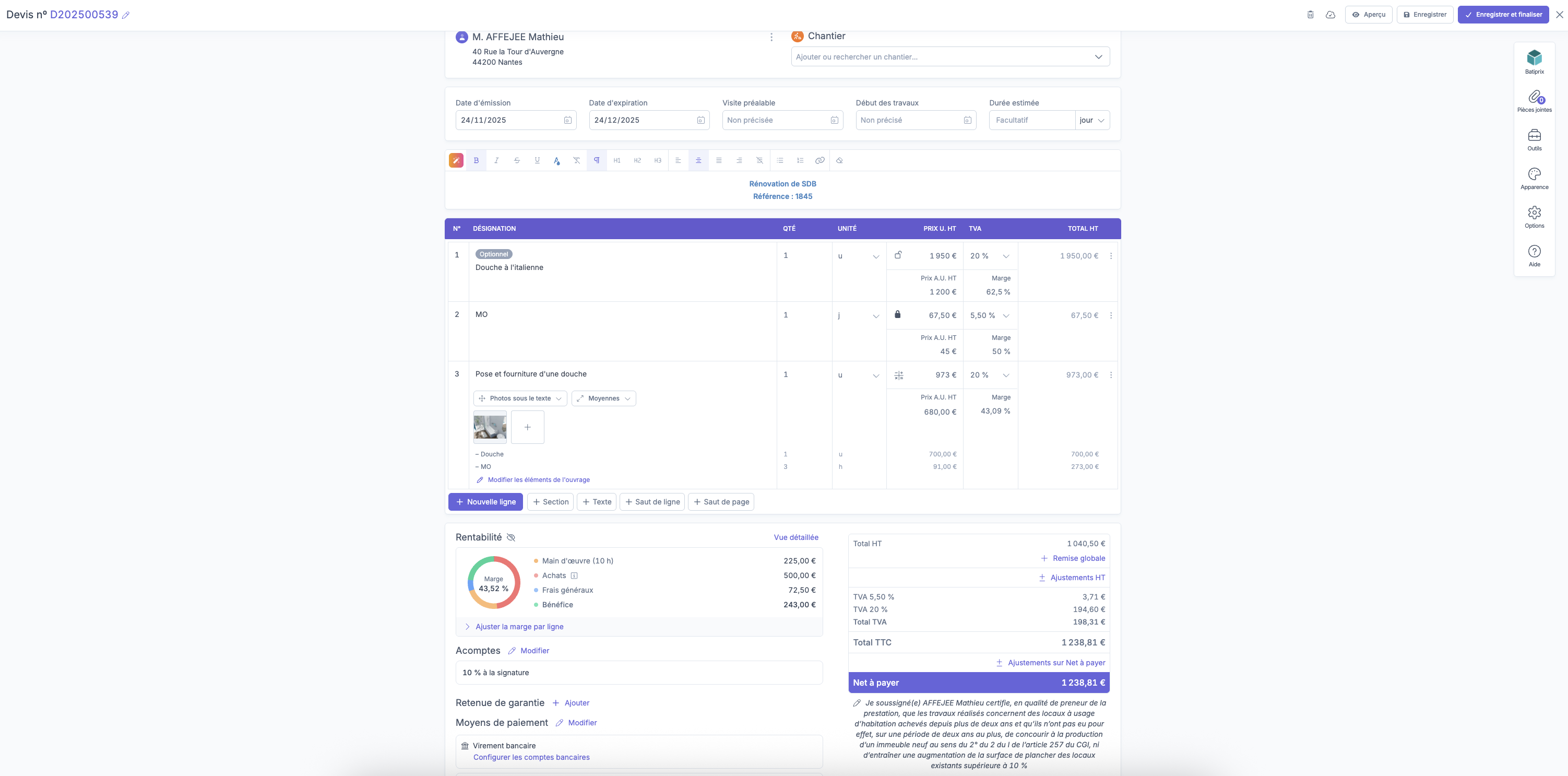Open the TVA dropdown for Douche à l'italienne
The width and height of the screenshot is (1568, 776).
tap(990, 256)
